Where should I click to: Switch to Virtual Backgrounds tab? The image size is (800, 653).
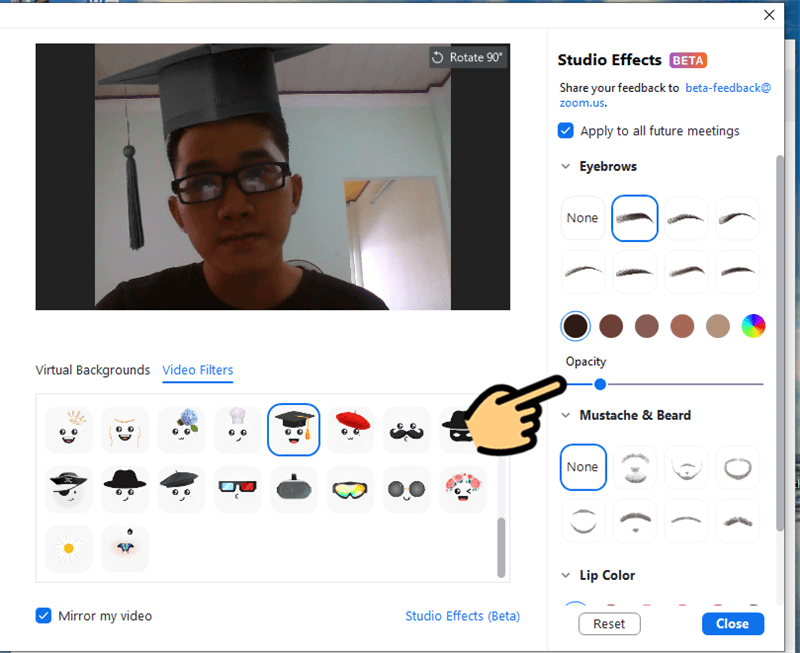[93, 370]
